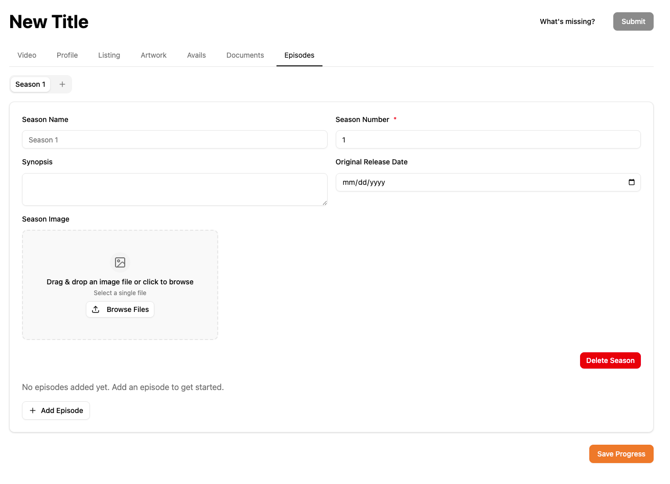Select the Season 1 tab
670x484 pixels.
30,85
